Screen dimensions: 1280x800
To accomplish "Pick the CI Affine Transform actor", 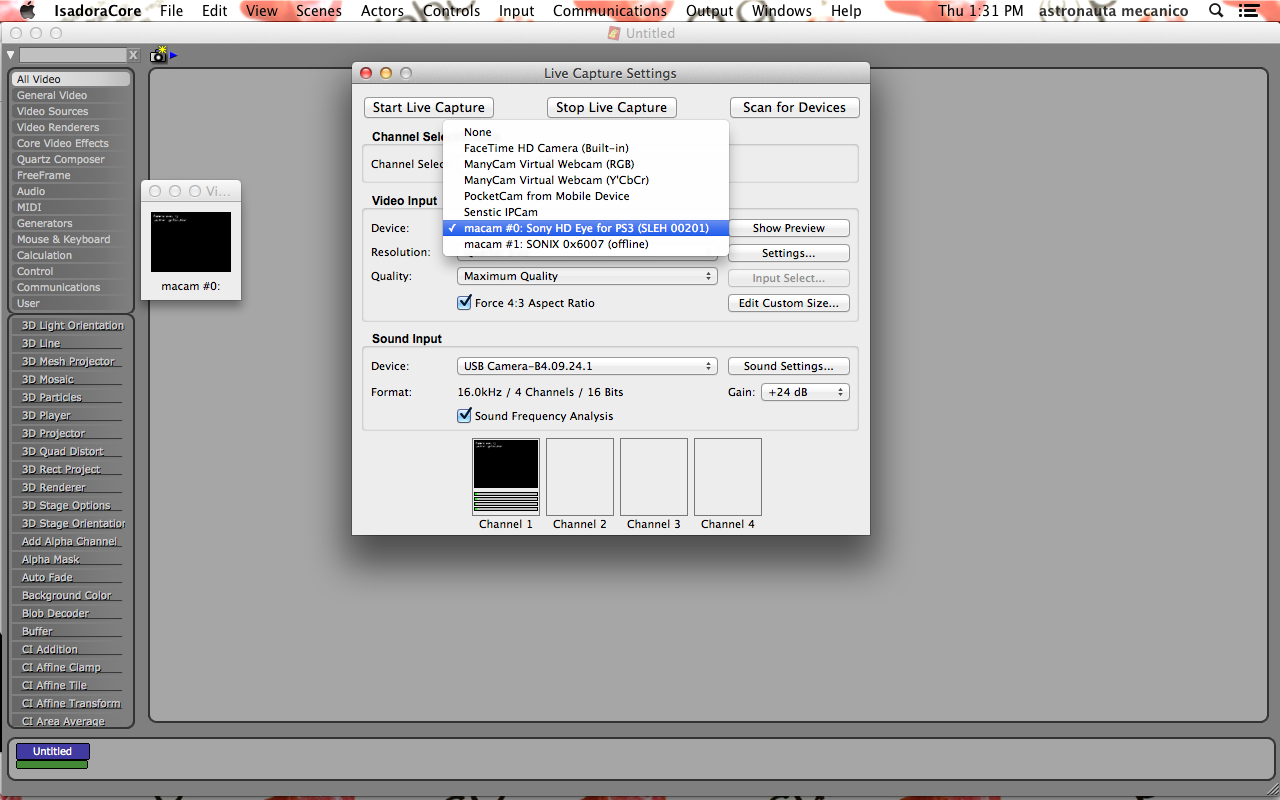I will (x=72, y=703).
